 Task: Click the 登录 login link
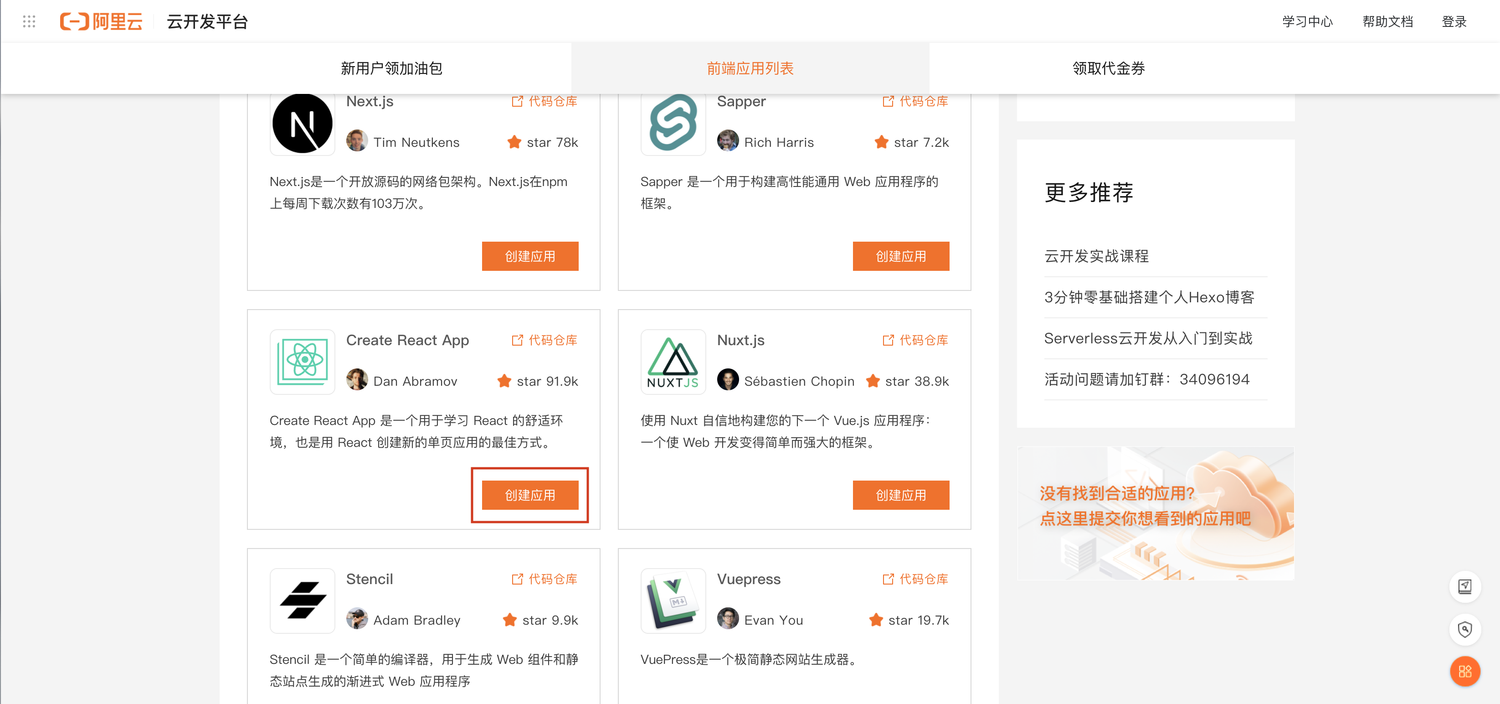click(1454, 22)
